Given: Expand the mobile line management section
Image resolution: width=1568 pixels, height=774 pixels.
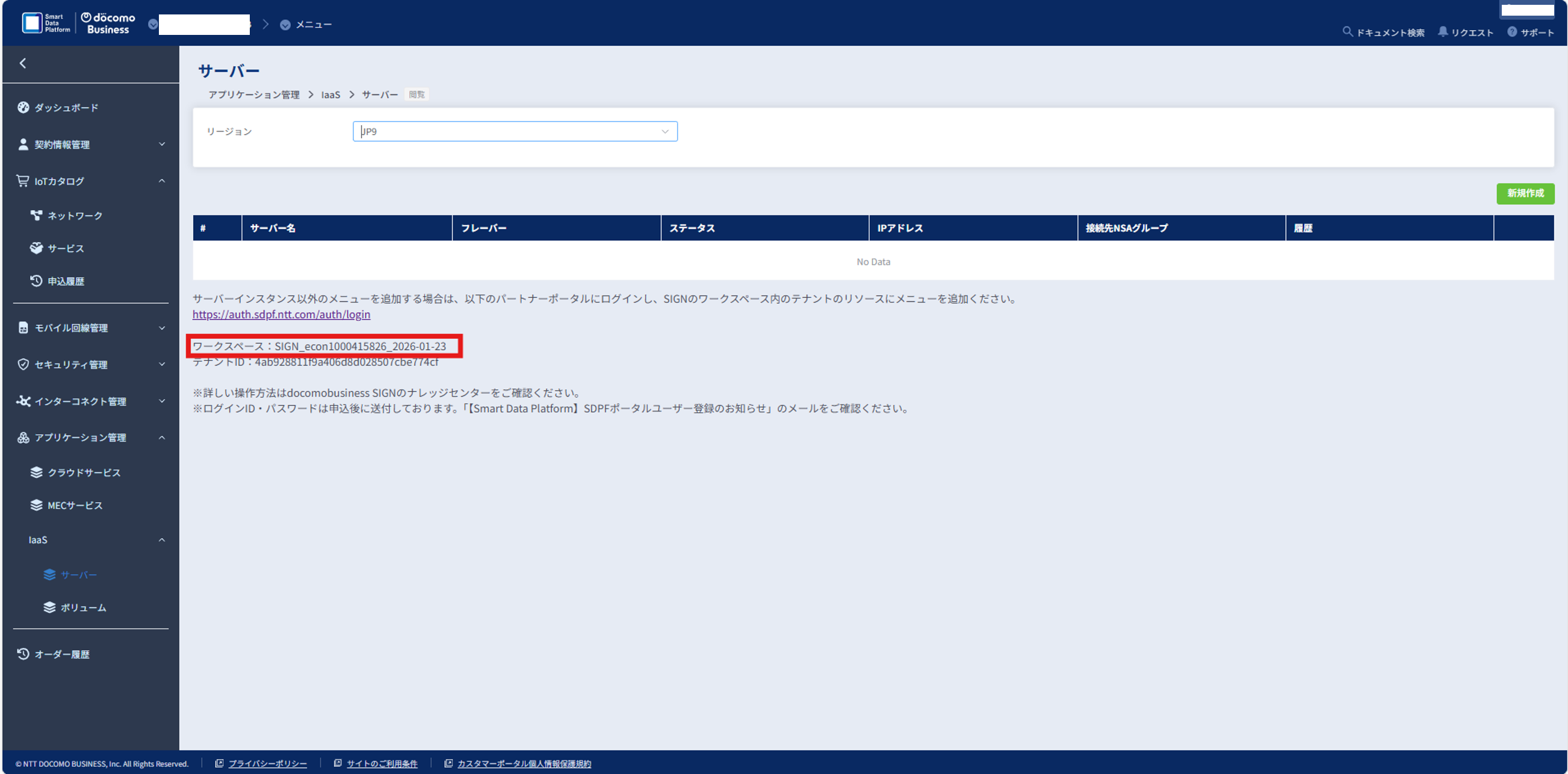Looking at the screenshot, I should tap(161, 328).
